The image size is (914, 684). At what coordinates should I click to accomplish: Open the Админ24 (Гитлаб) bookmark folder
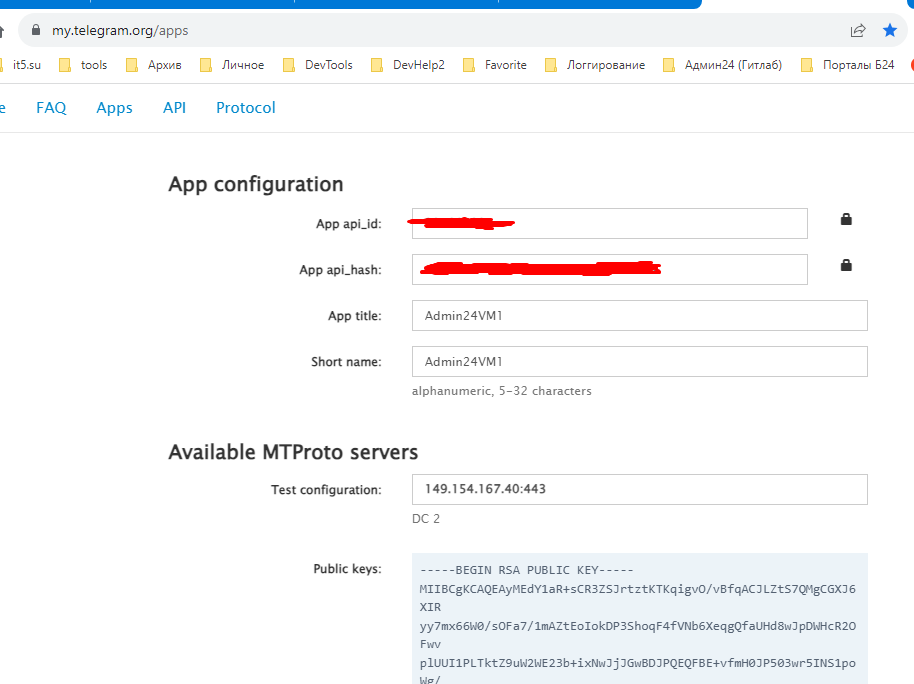(722, 65)
